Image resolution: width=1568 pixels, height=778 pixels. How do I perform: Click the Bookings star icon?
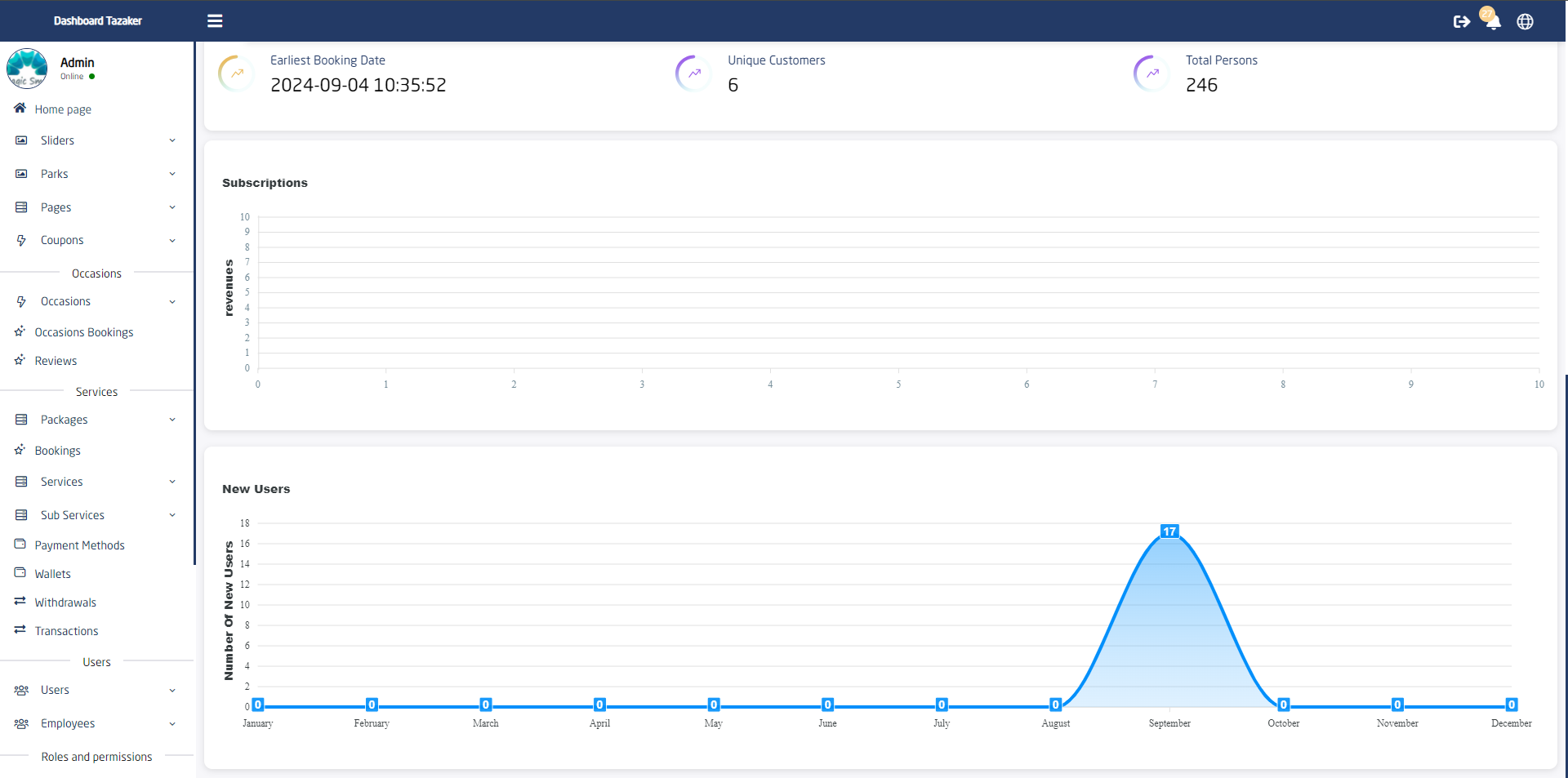[20, 450]
